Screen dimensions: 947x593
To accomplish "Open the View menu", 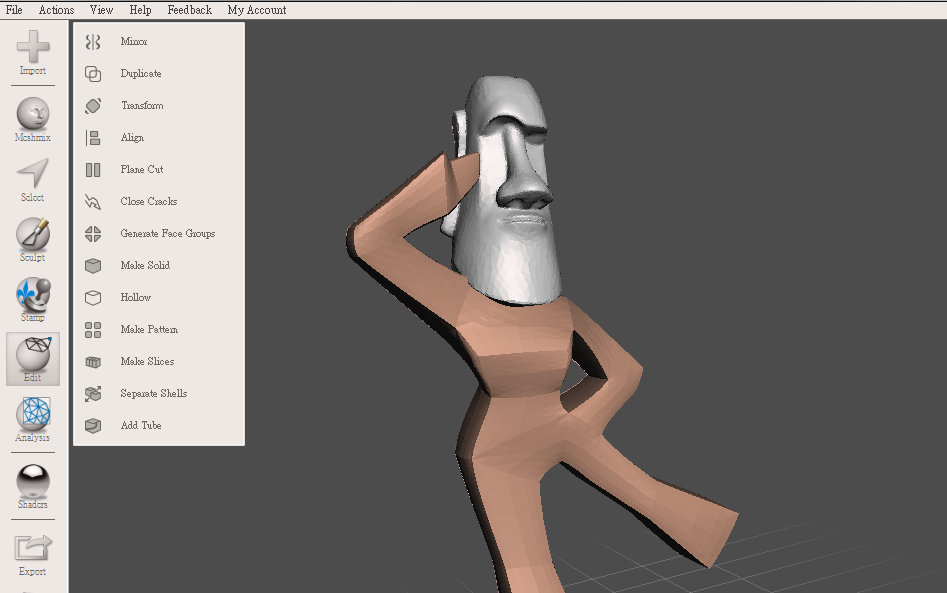I will (101, 10).
